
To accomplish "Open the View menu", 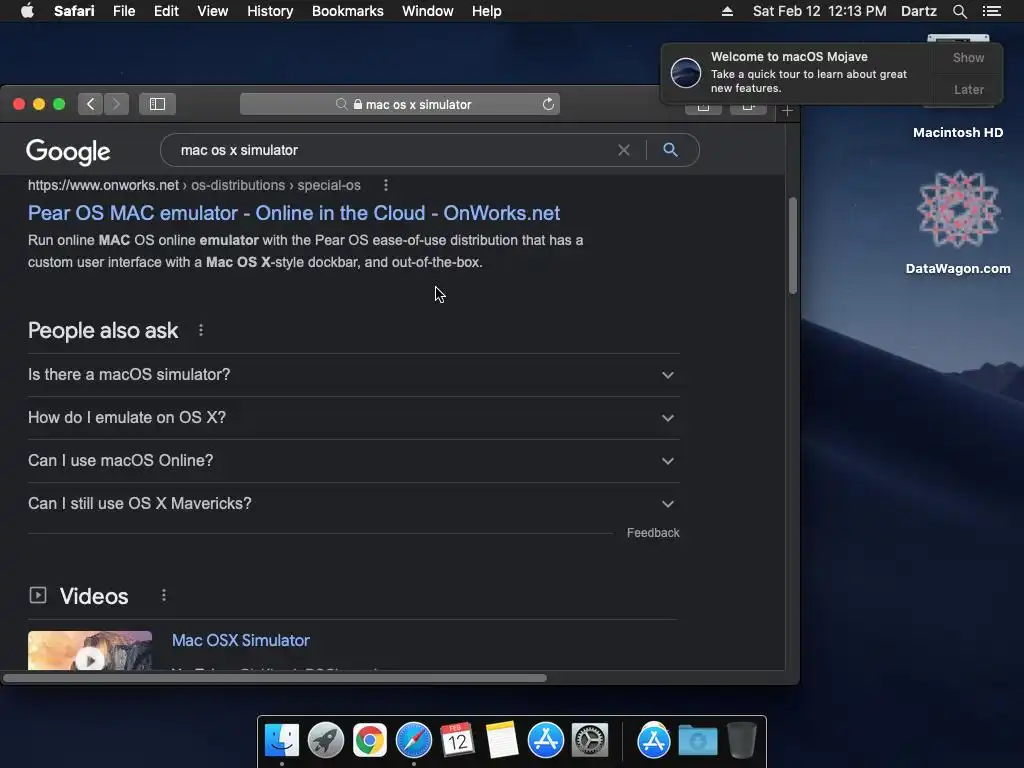I will [x=213, y=11].
